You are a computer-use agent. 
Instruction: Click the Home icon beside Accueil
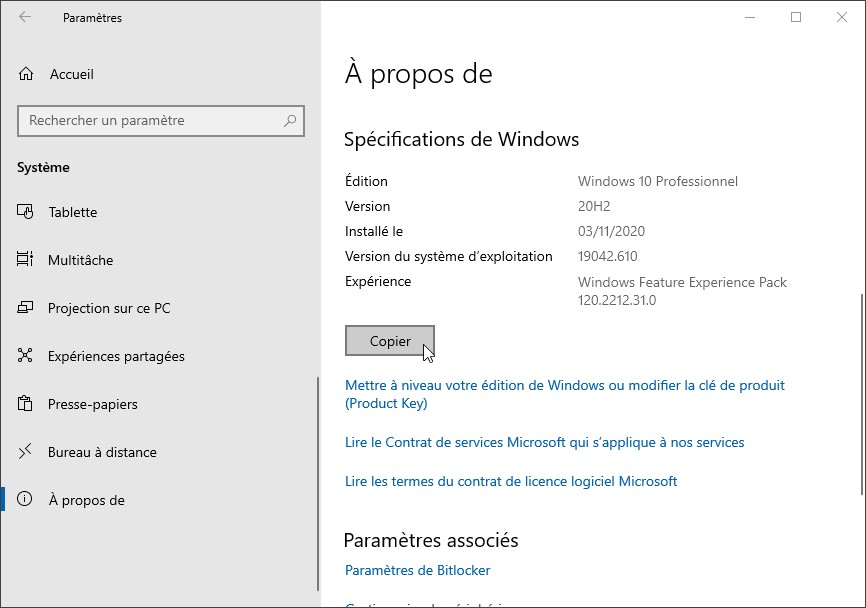[26, 74]
